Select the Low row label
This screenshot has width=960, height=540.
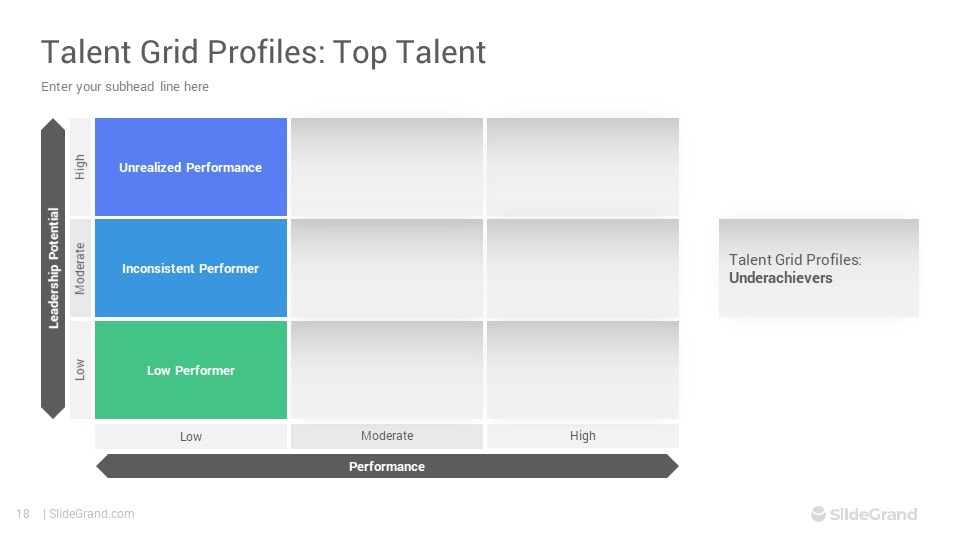point(80,370)
